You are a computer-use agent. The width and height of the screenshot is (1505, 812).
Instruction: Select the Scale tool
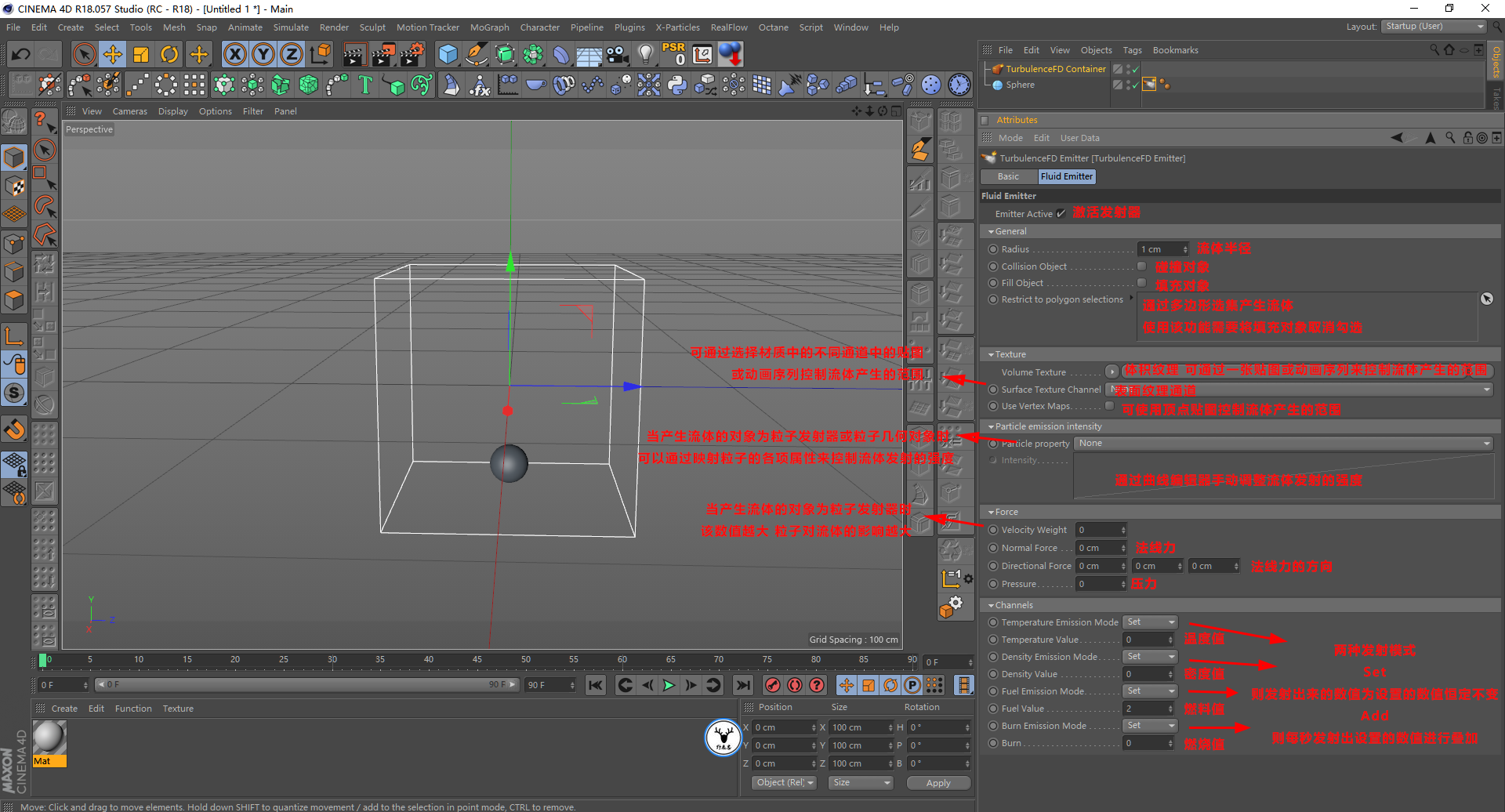(x=141, y=54)
